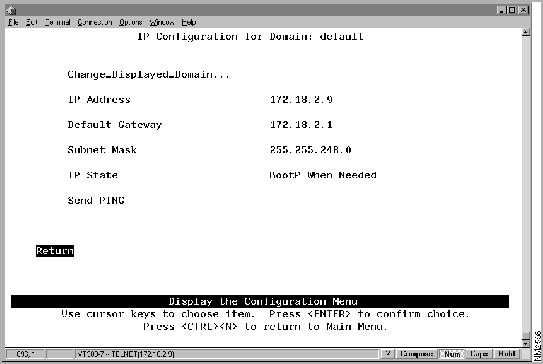543x364 pixels.
Task: Close the terminal window
Action: (x=524, y=10)
